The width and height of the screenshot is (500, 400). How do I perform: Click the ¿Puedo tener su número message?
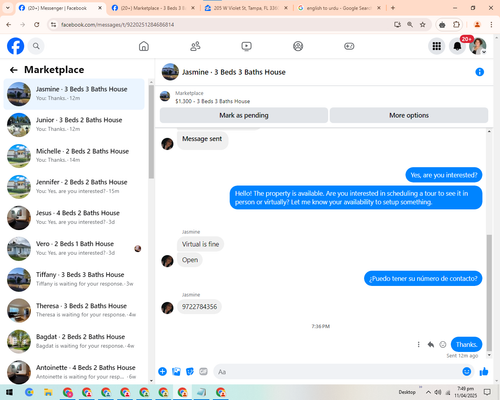coord(423,278)
